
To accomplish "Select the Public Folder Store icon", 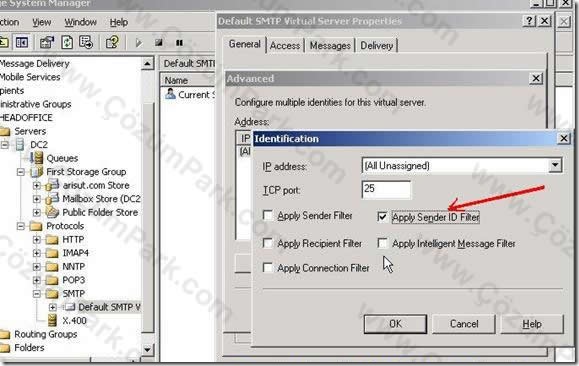I will point(52,212).
